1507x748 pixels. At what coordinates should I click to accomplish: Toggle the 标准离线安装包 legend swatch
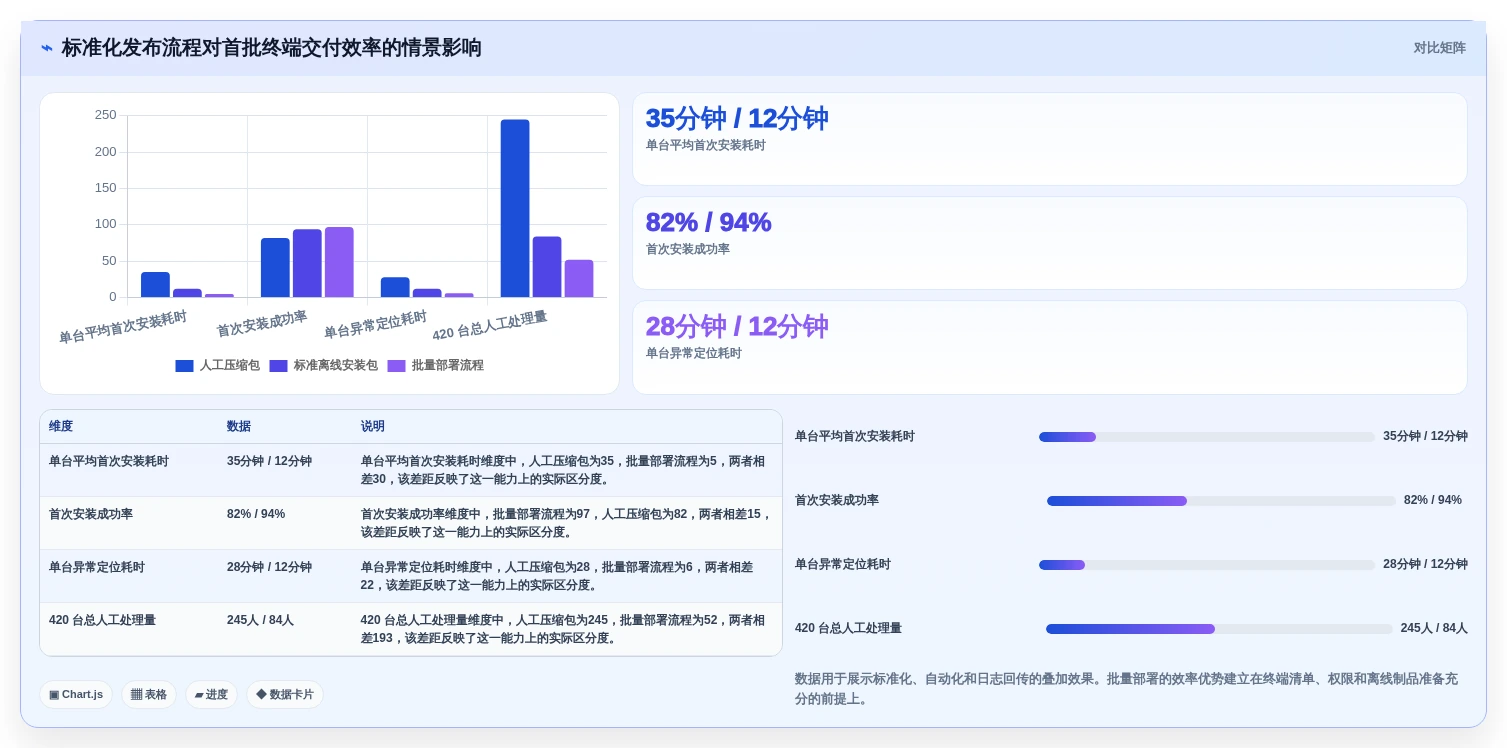pos(278,366)
